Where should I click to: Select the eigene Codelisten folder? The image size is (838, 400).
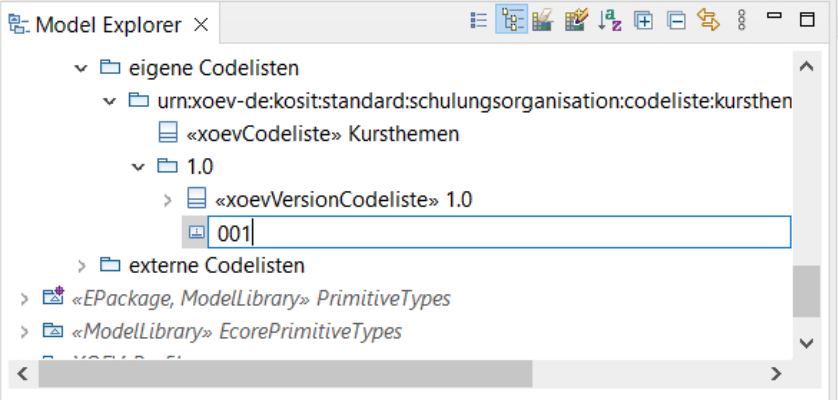(x=213, y=68)
